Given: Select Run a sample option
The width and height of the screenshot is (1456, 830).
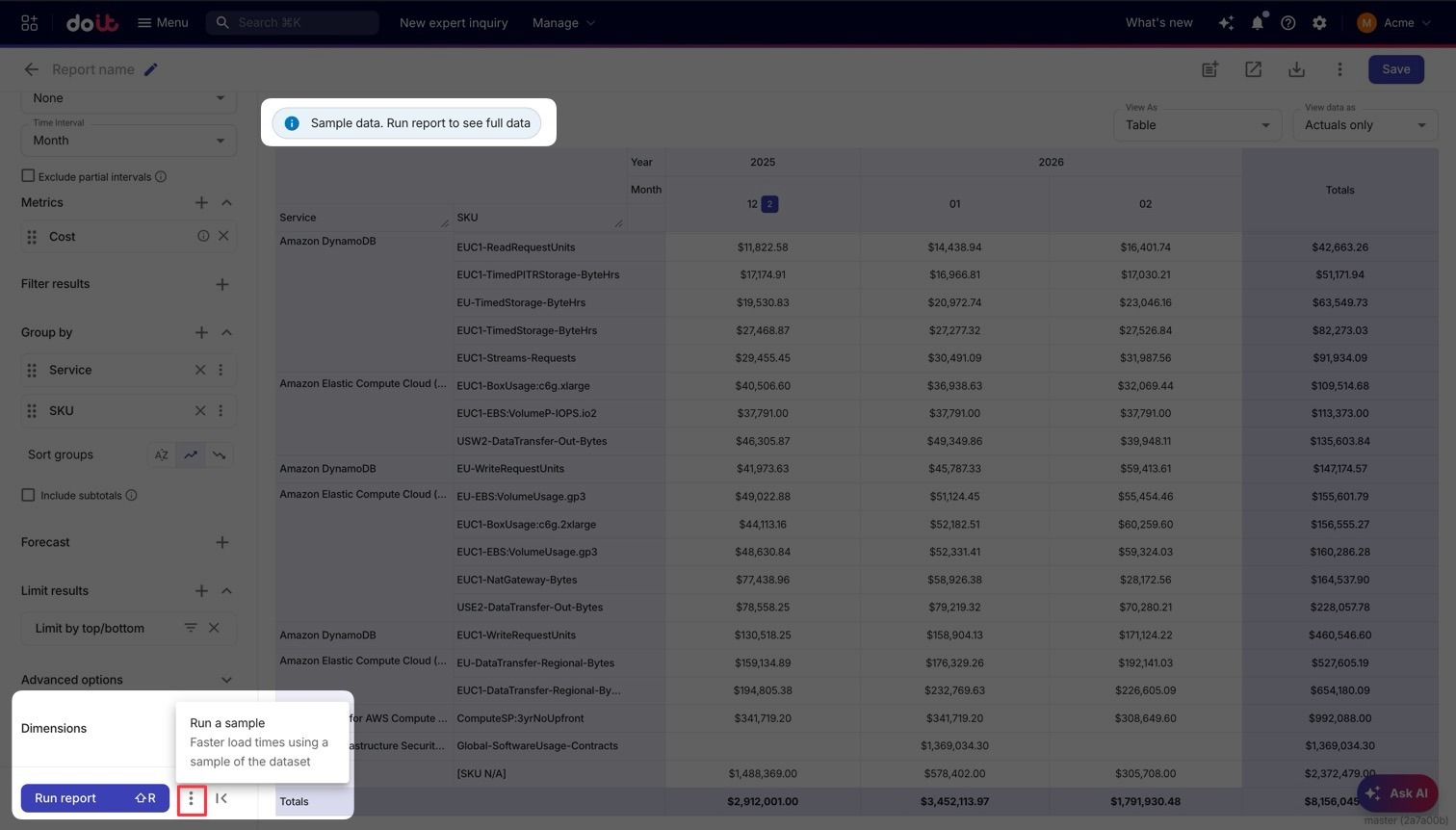Looking at the screenshot, I should [262, 741].
